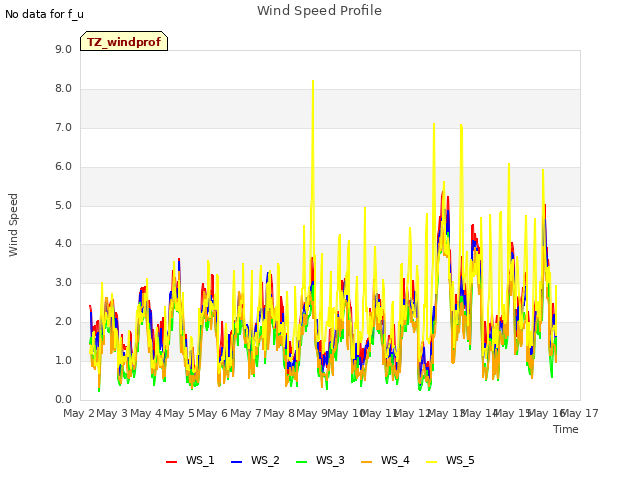
Task: Click the May 3 x-axis label
Action: 112,413
